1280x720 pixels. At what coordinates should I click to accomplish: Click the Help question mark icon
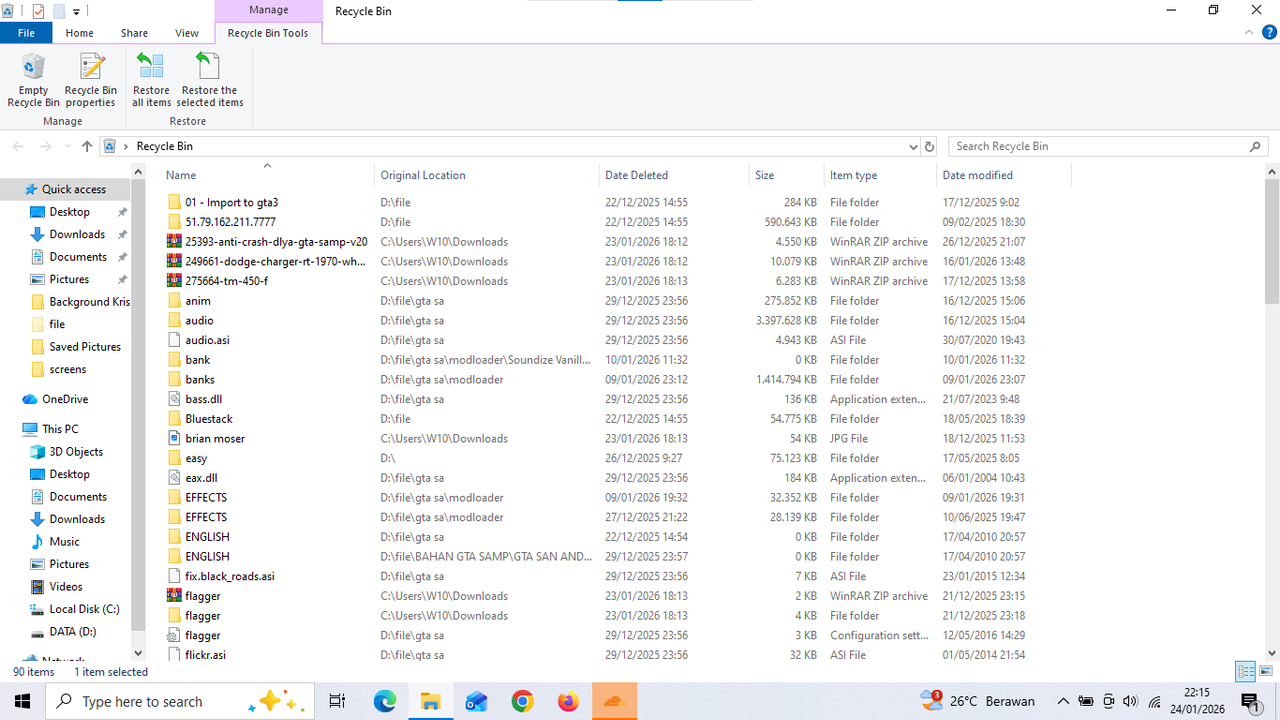1269,32
